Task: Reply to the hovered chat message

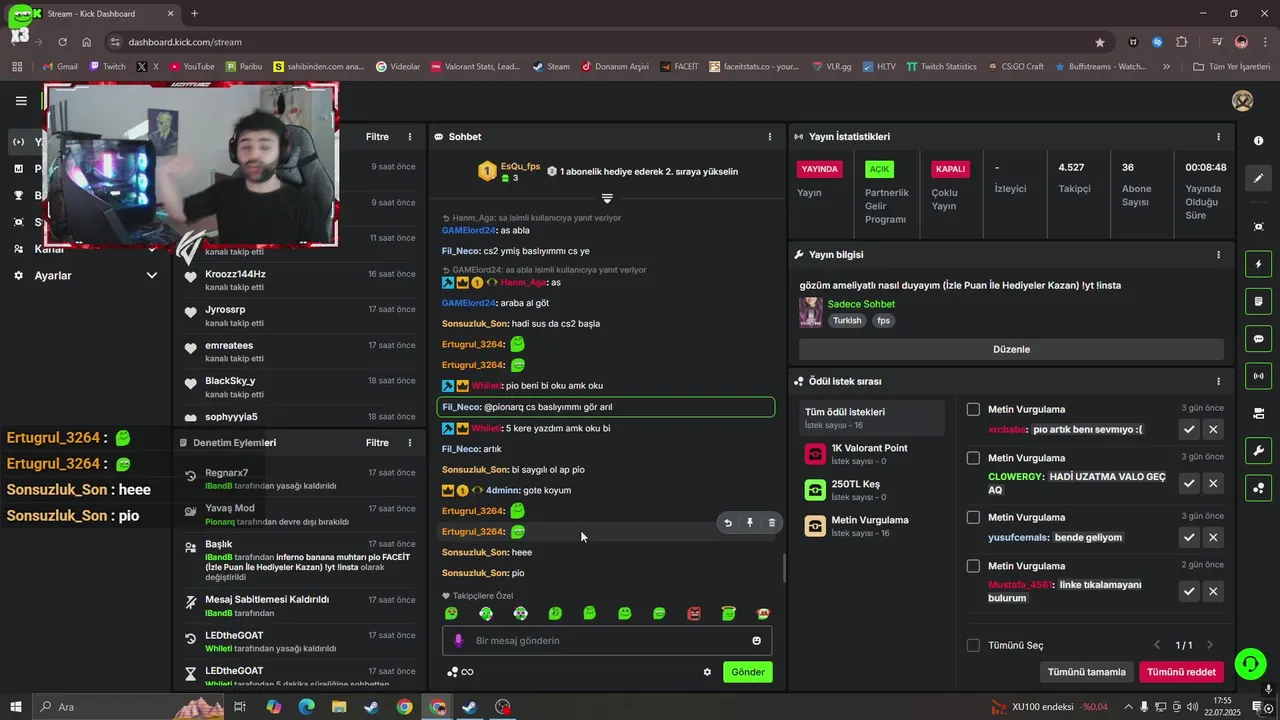Action: pyautogui.click(x=728, y=523)
